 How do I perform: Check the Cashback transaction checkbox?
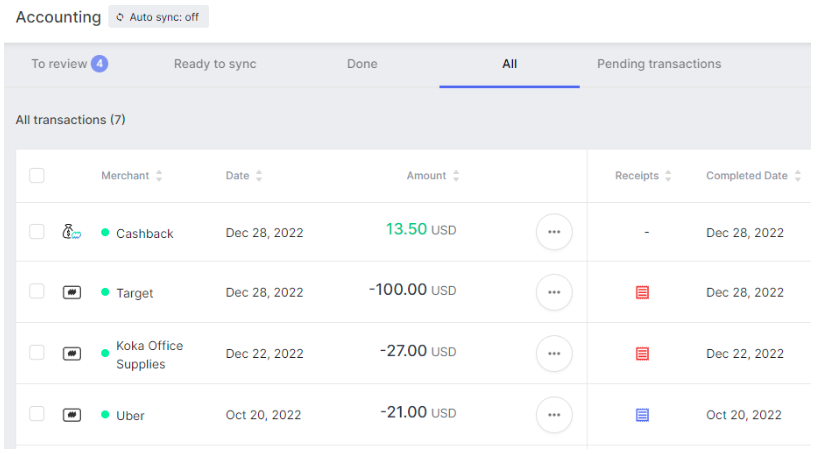[37, 232]
